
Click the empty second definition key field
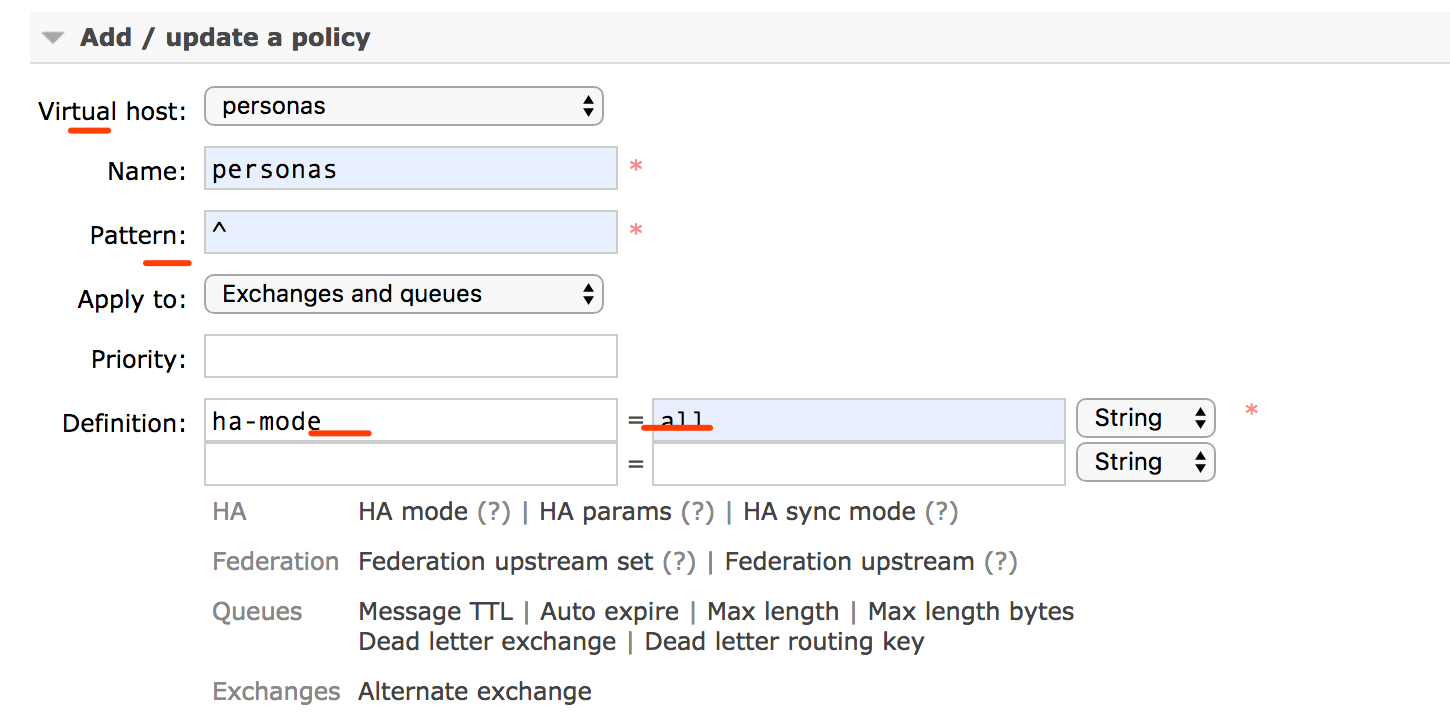coord(410,464)
